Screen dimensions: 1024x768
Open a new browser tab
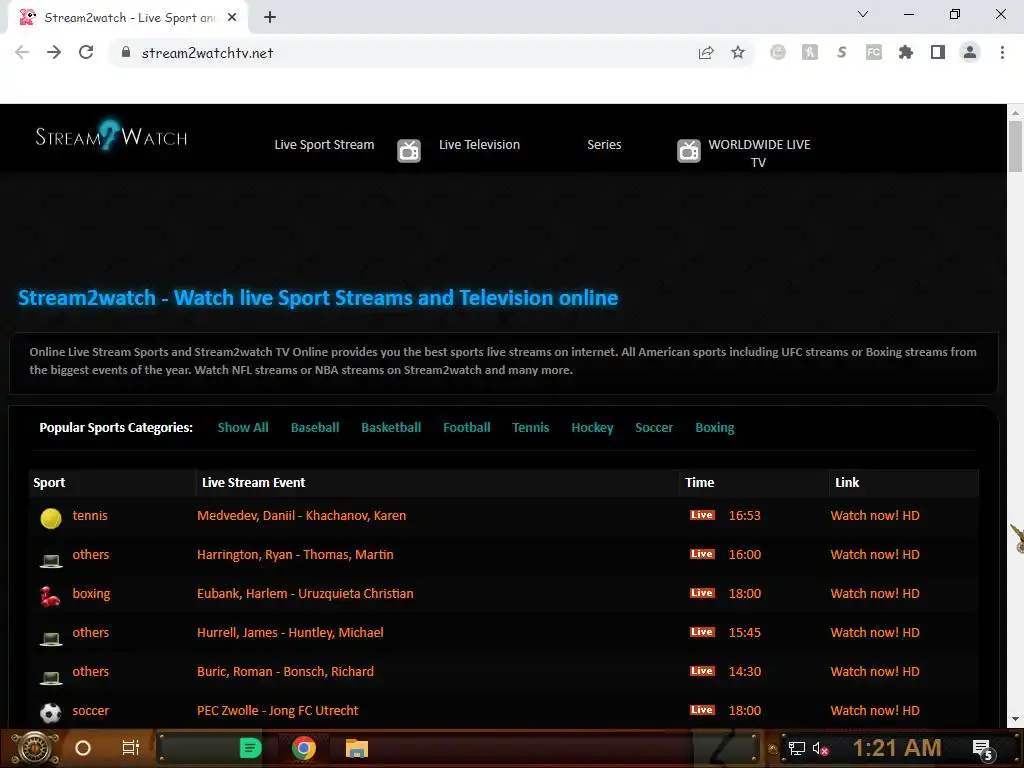(270, 18)
